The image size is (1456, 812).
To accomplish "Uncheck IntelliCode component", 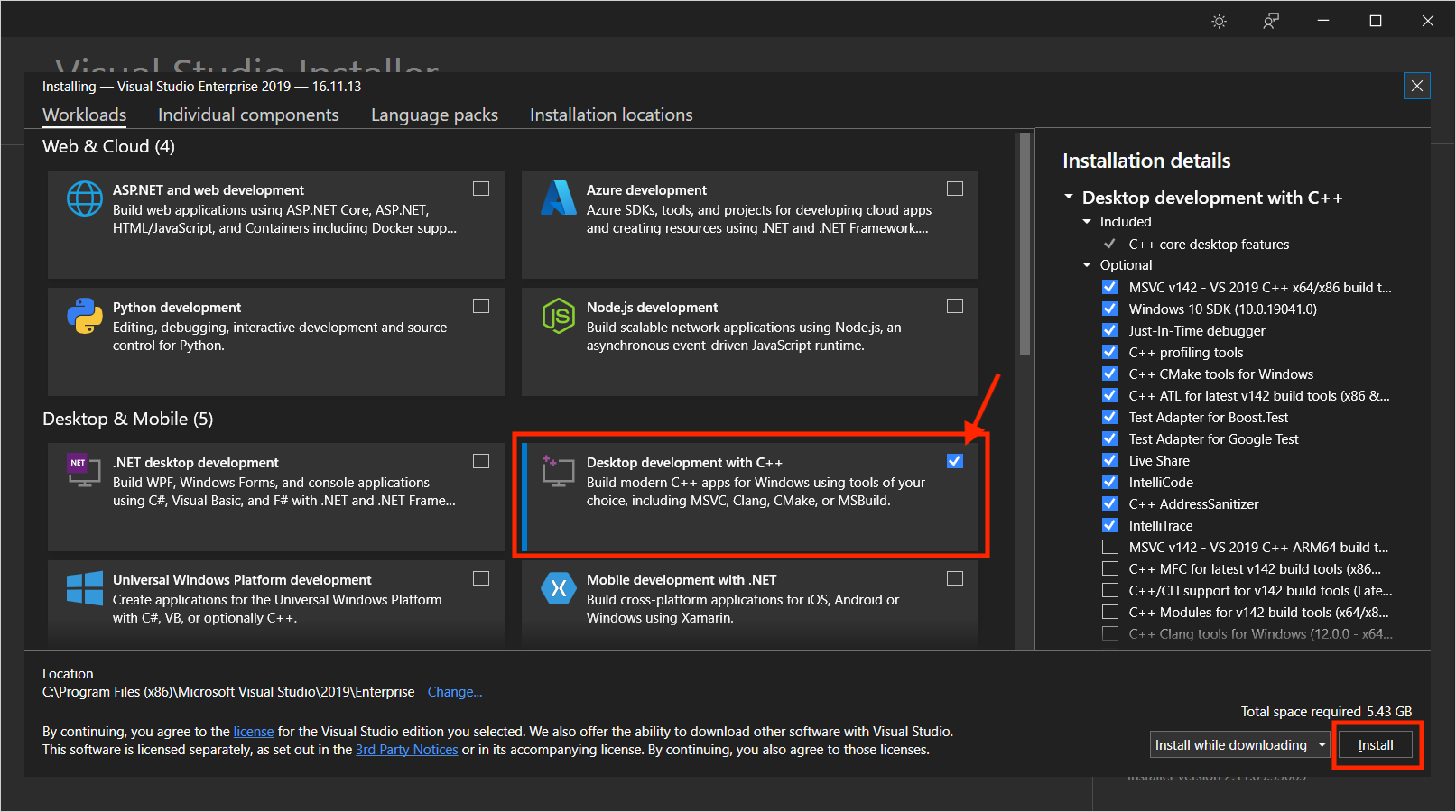I will point(1110,482).
